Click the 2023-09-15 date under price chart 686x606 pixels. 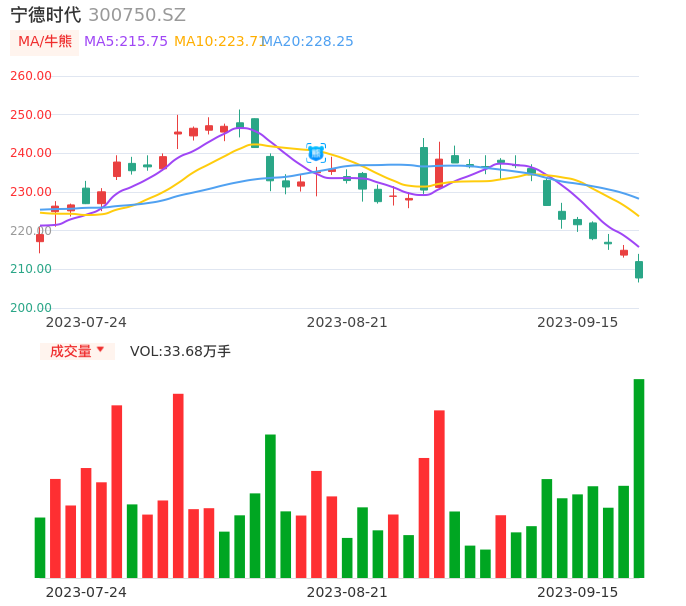578,323
